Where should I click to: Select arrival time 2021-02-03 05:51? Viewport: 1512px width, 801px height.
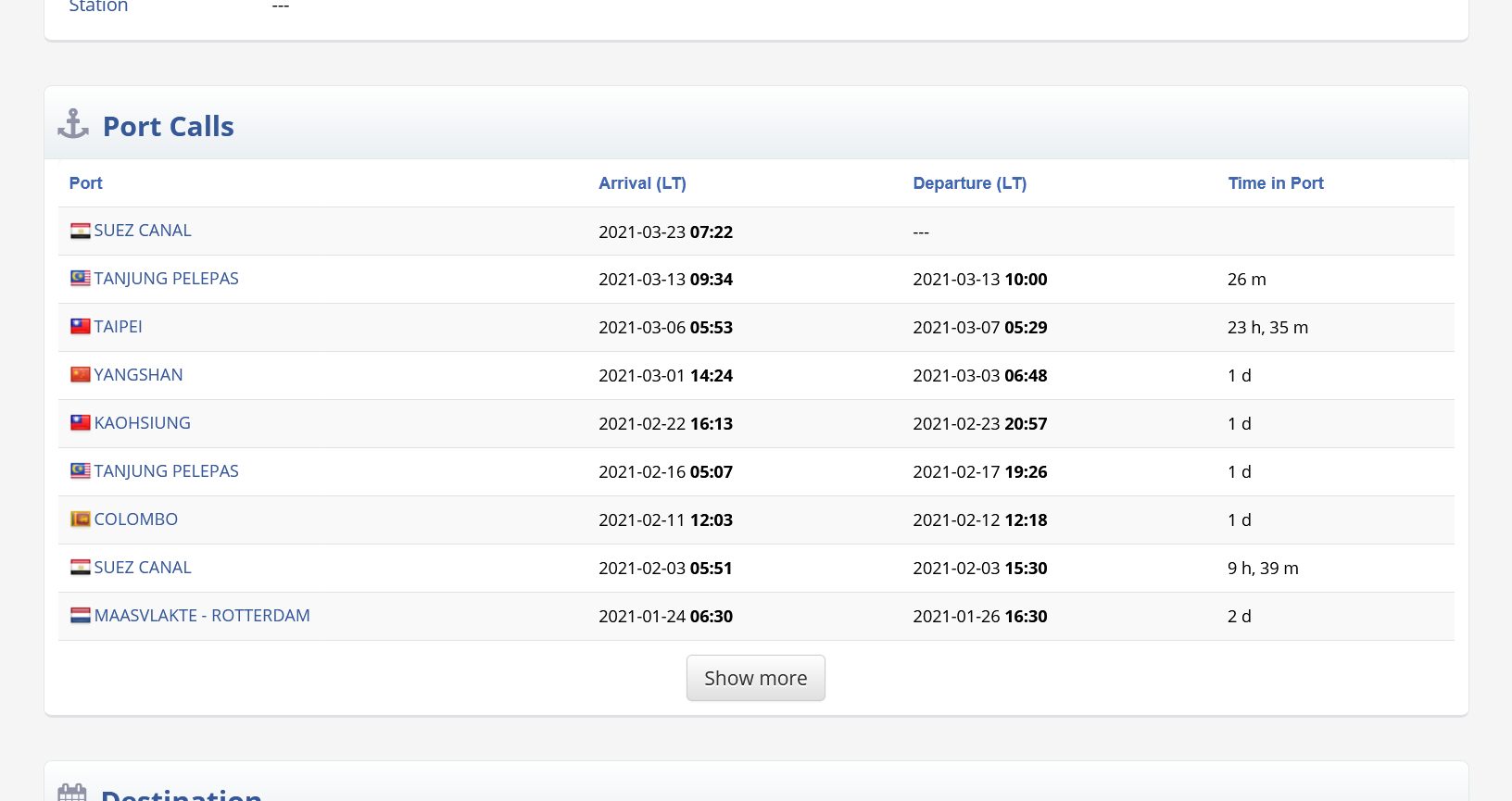click(x=666, y=569)
